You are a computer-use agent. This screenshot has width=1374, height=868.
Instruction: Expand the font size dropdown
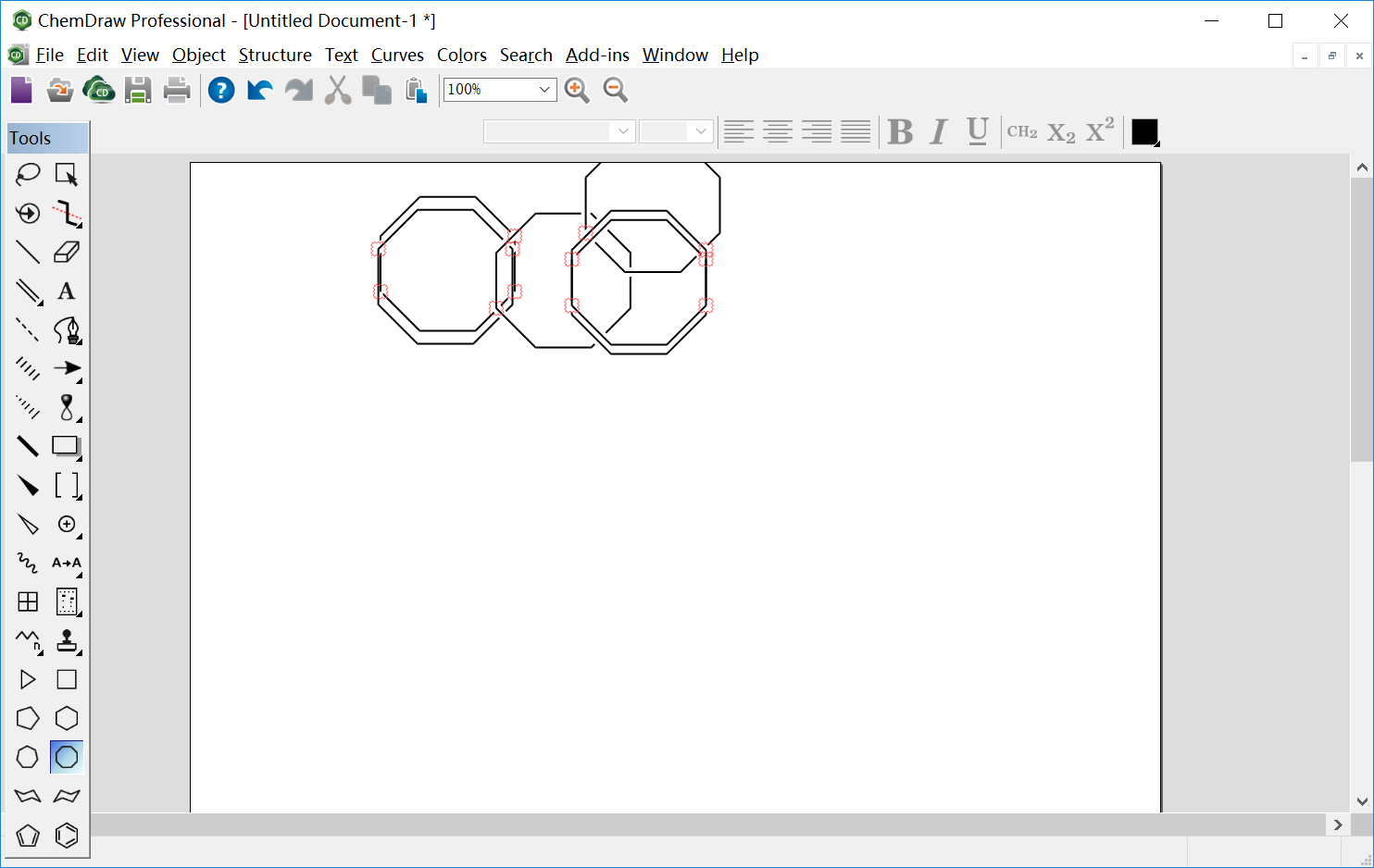point(701,131)
